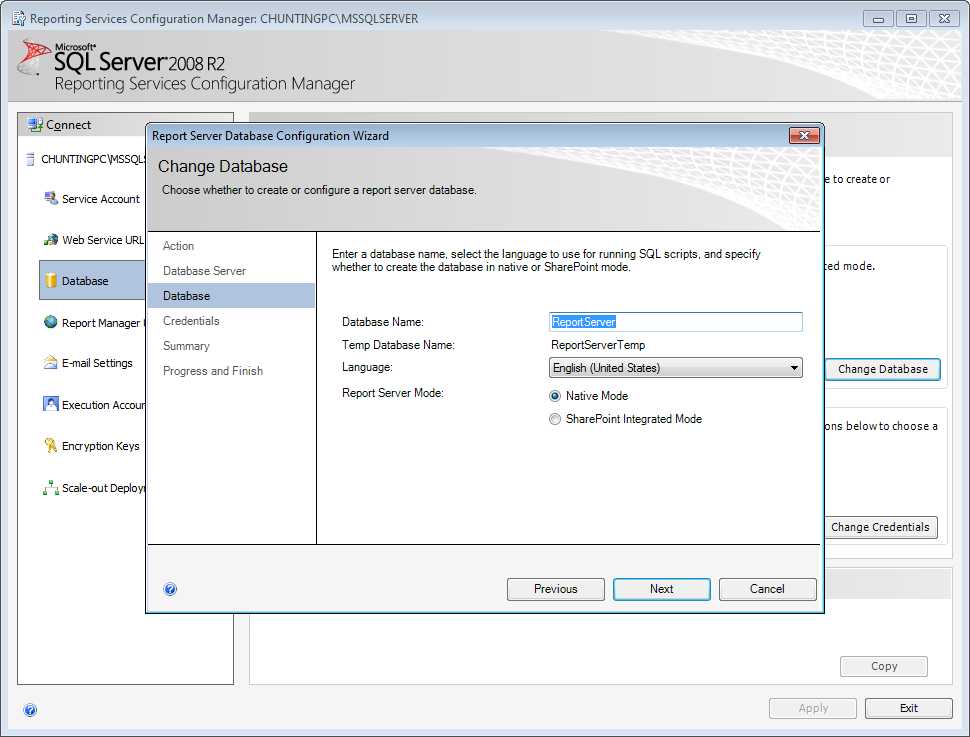
Task: Click the Change Database button
Action: tap(883, 369)
